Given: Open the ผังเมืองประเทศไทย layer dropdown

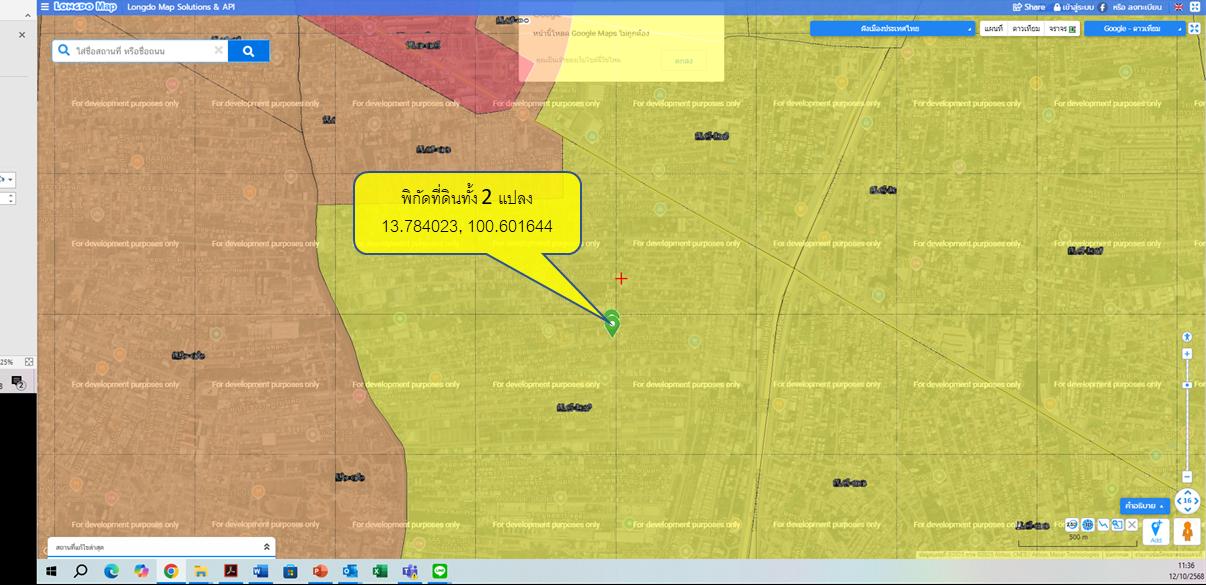Looking at the screenshot, I should [x=891, y=29].
